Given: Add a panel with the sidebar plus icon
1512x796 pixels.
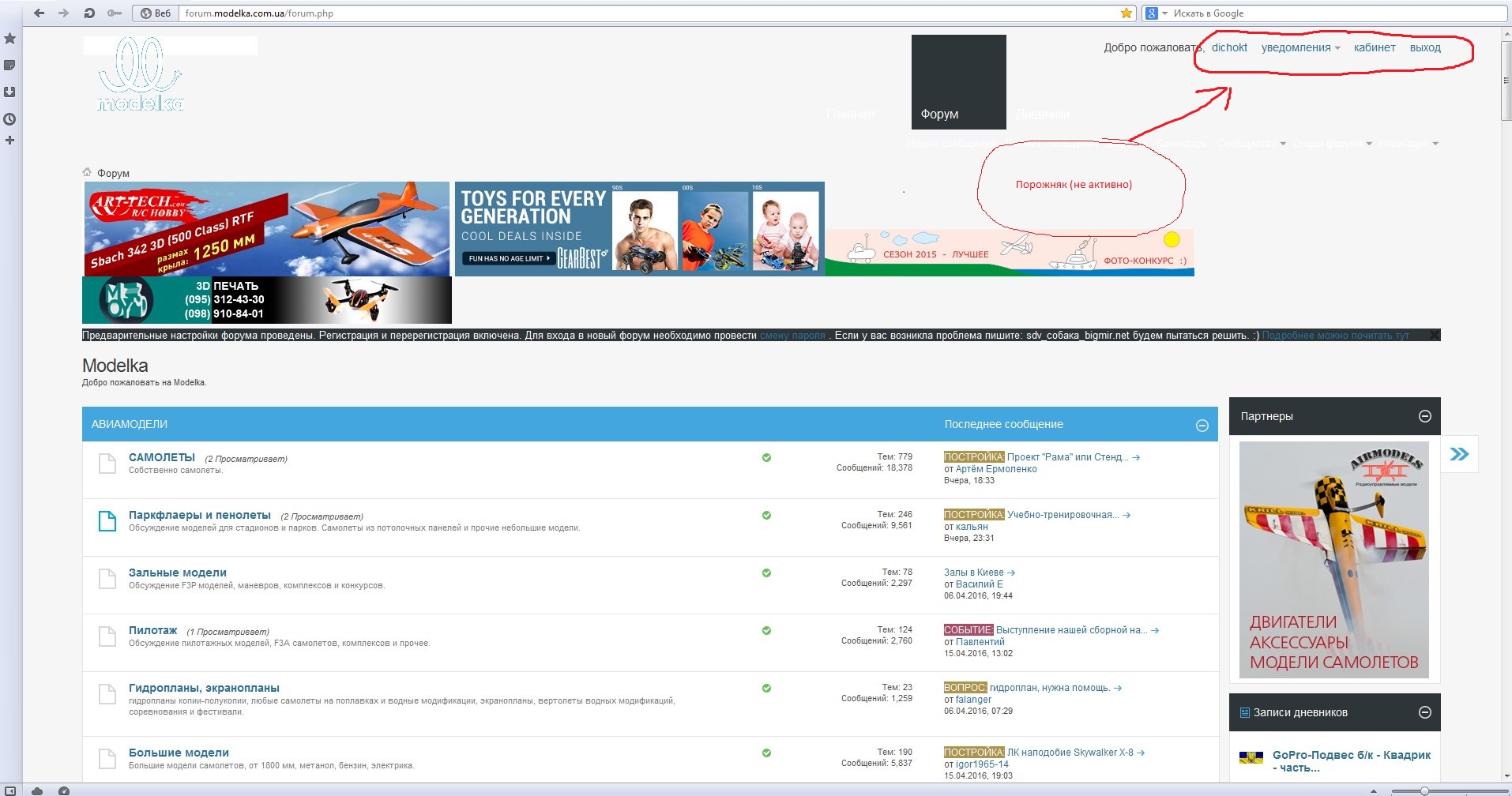Looking at the screenshot, I should 9,141.
